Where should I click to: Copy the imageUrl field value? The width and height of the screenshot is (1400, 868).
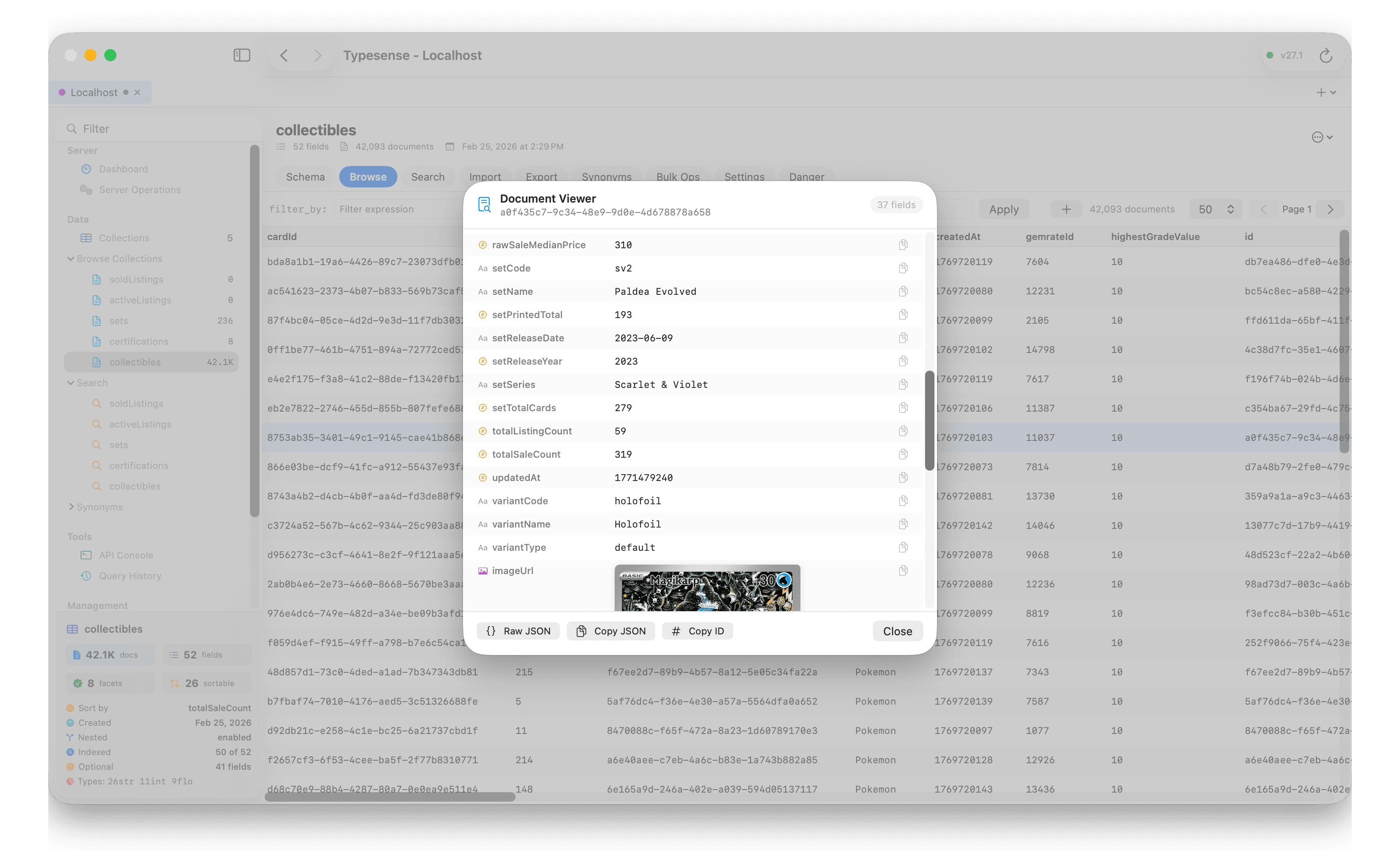(903, 571)
